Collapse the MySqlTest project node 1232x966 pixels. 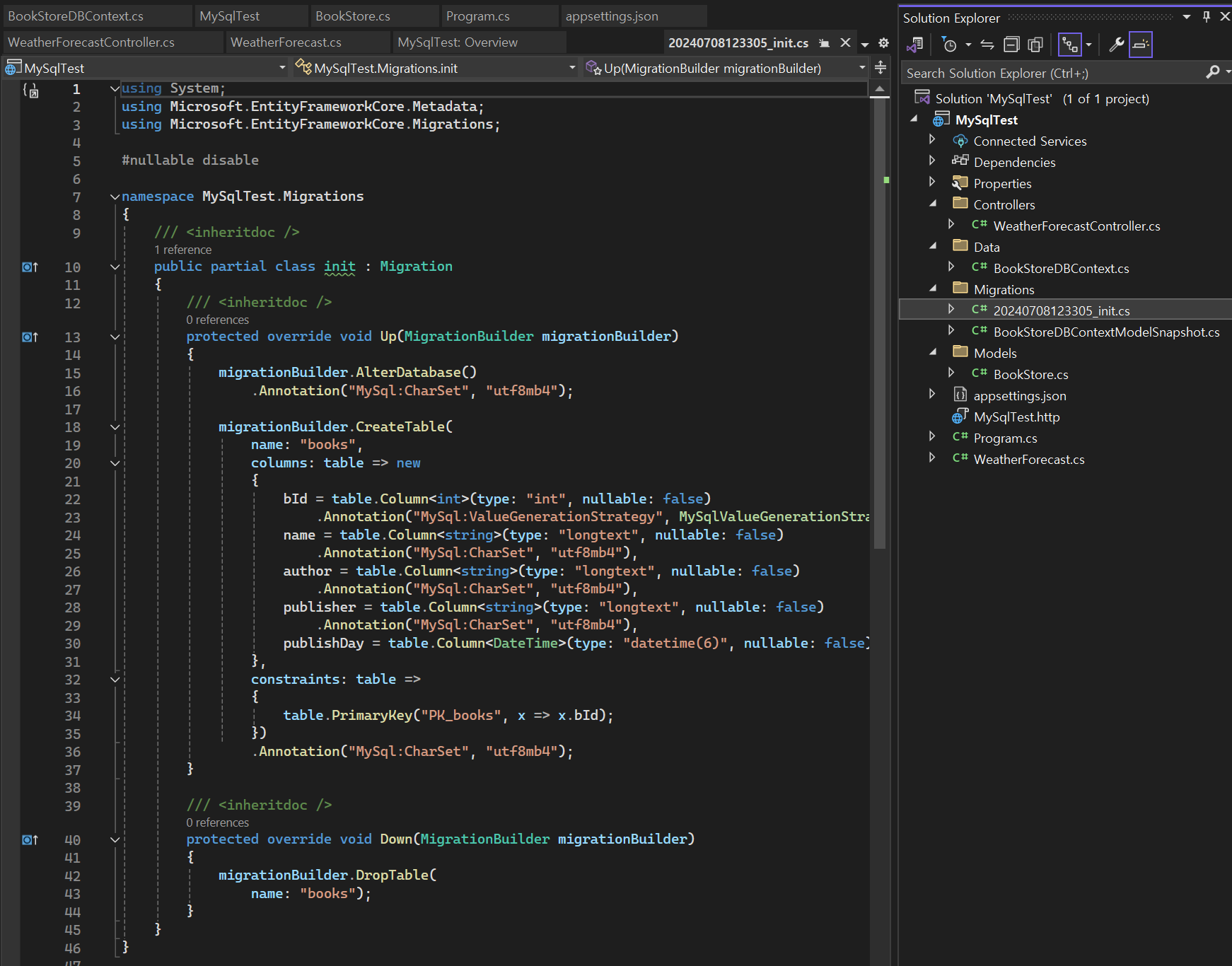[914, 120]
